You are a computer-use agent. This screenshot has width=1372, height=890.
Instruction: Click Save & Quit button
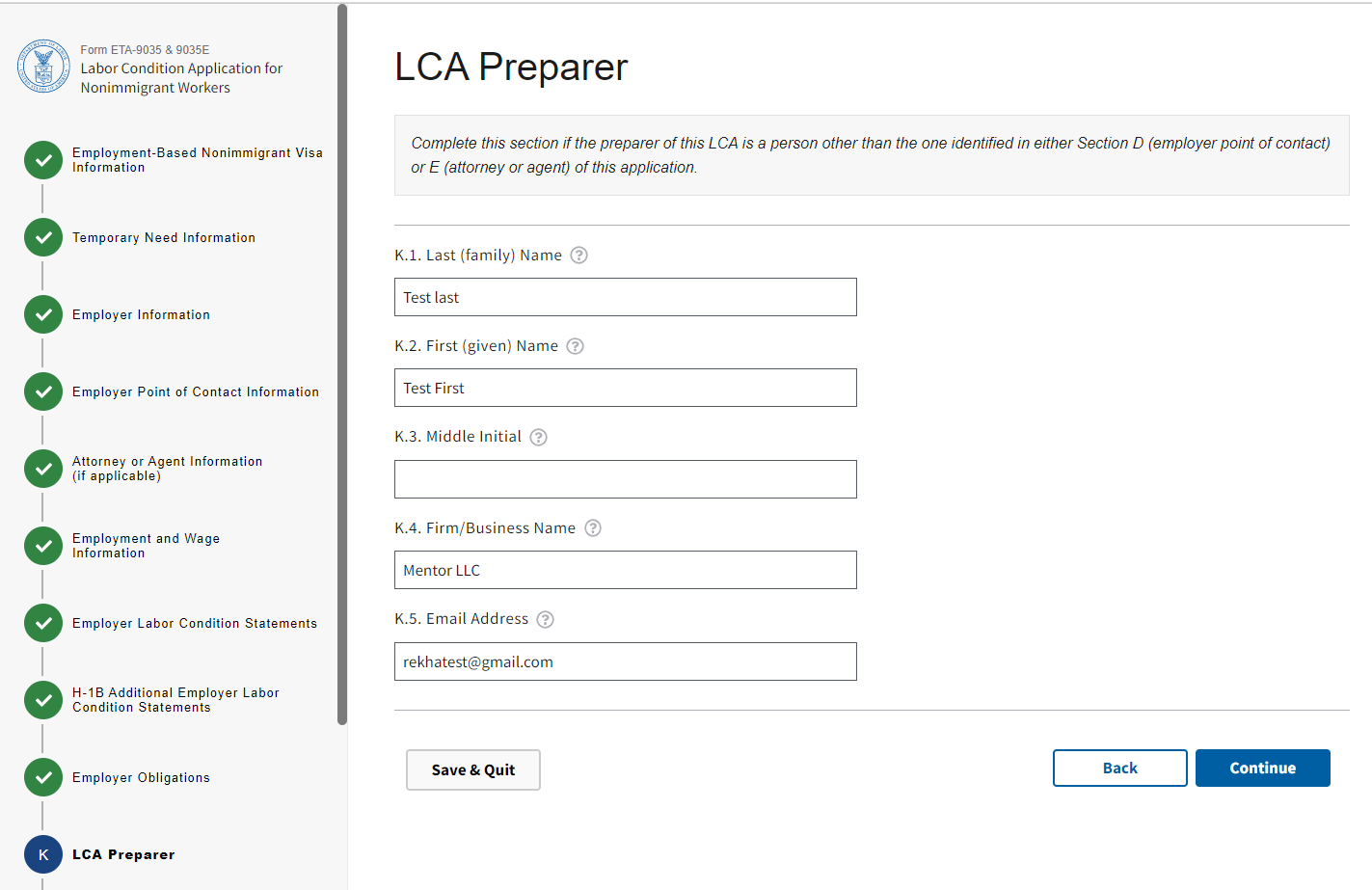coord(472,770)
